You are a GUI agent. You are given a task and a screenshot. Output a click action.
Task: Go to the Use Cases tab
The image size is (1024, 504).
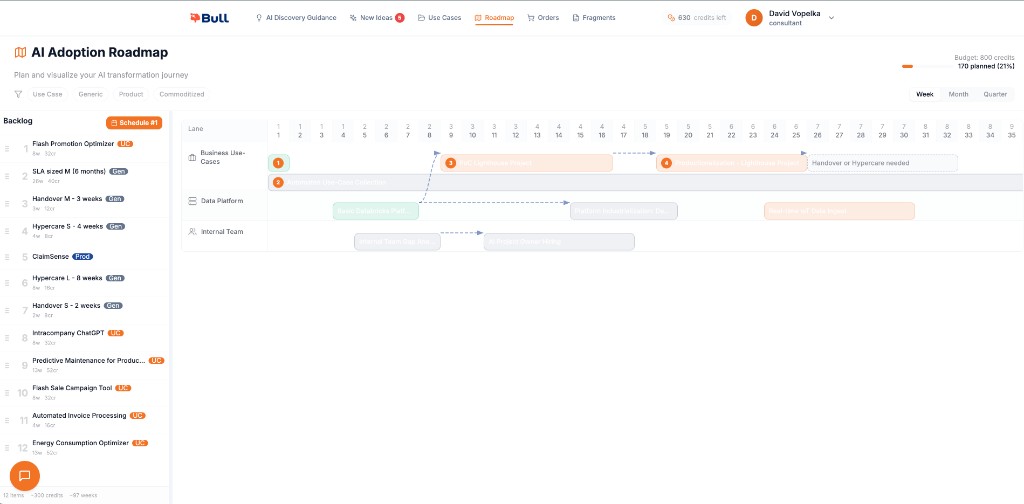coord(440,18)
